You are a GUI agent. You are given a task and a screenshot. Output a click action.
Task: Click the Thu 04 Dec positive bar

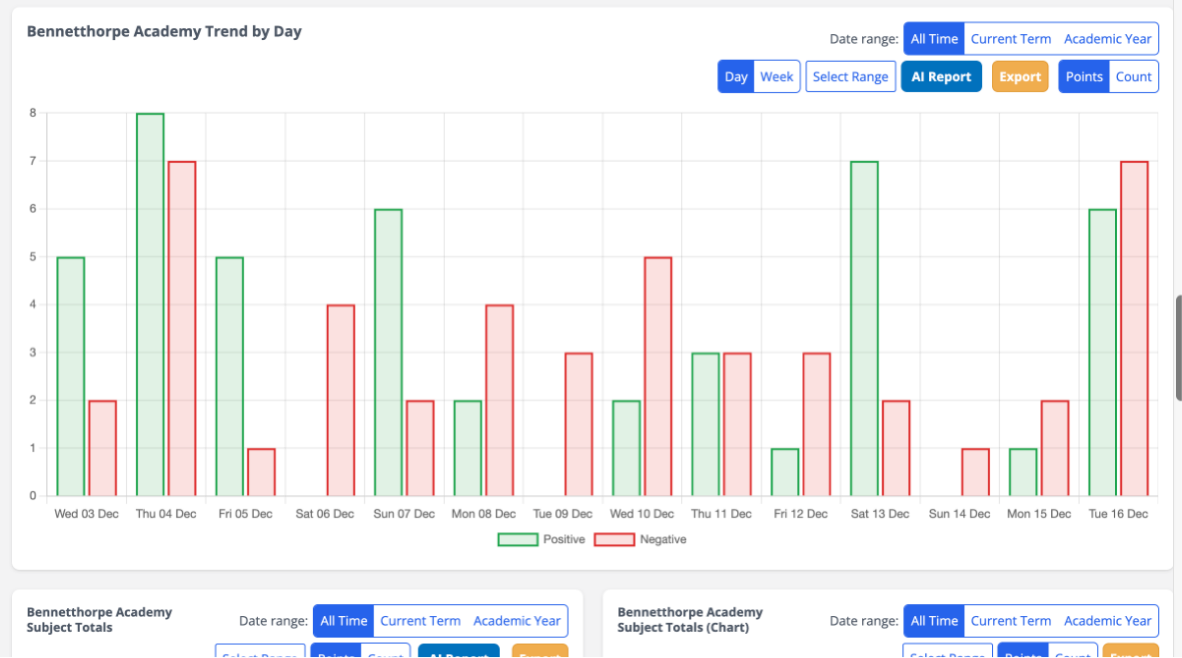(150, 305)
